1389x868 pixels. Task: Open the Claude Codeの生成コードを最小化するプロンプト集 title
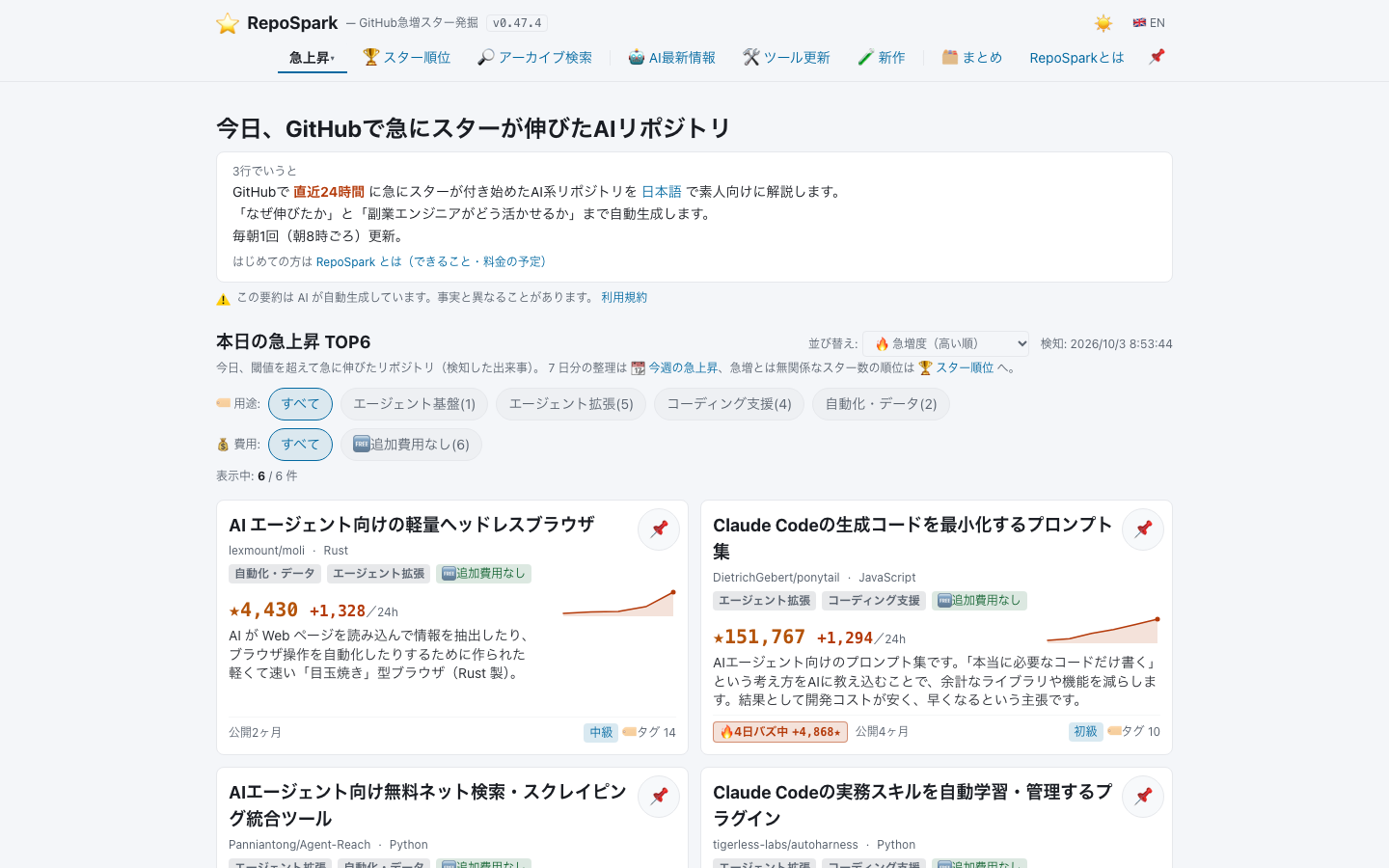[x=912, y=538]
